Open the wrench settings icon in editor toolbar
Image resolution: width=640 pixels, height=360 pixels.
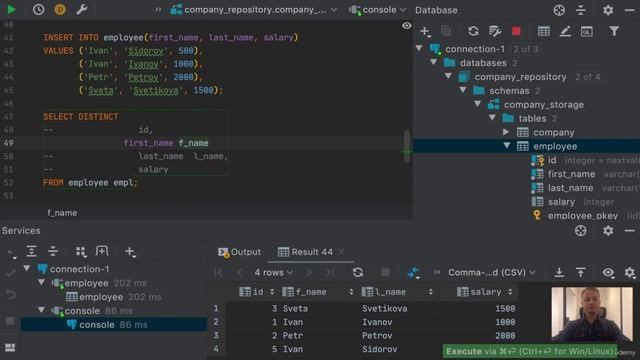click(x=82, y=9)
